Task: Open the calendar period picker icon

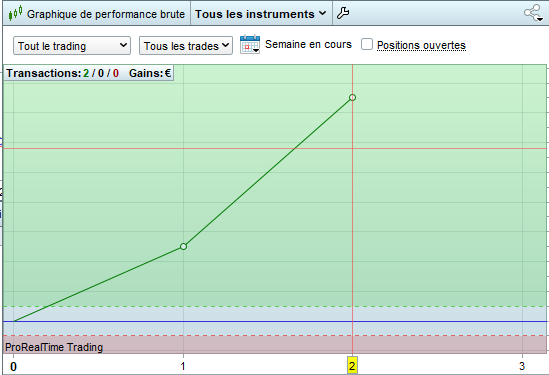Action: click(x=250, y=45)
